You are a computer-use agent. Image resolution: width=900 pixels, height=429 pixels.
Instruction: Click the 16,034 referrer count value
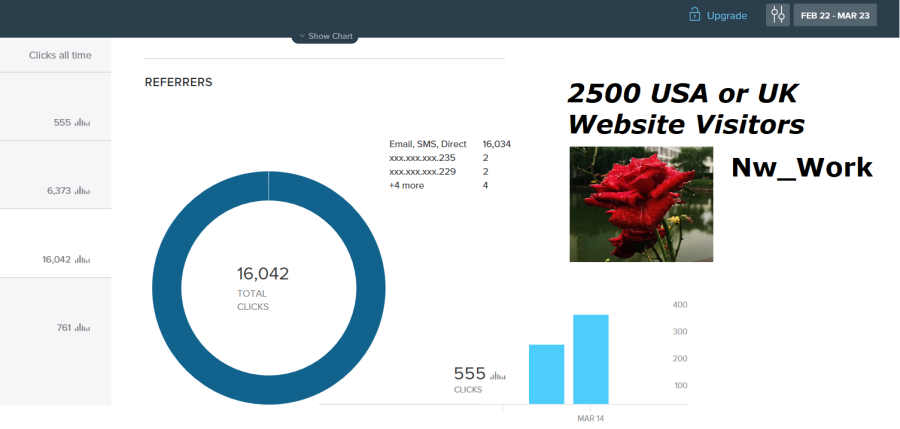coord(496,144)
